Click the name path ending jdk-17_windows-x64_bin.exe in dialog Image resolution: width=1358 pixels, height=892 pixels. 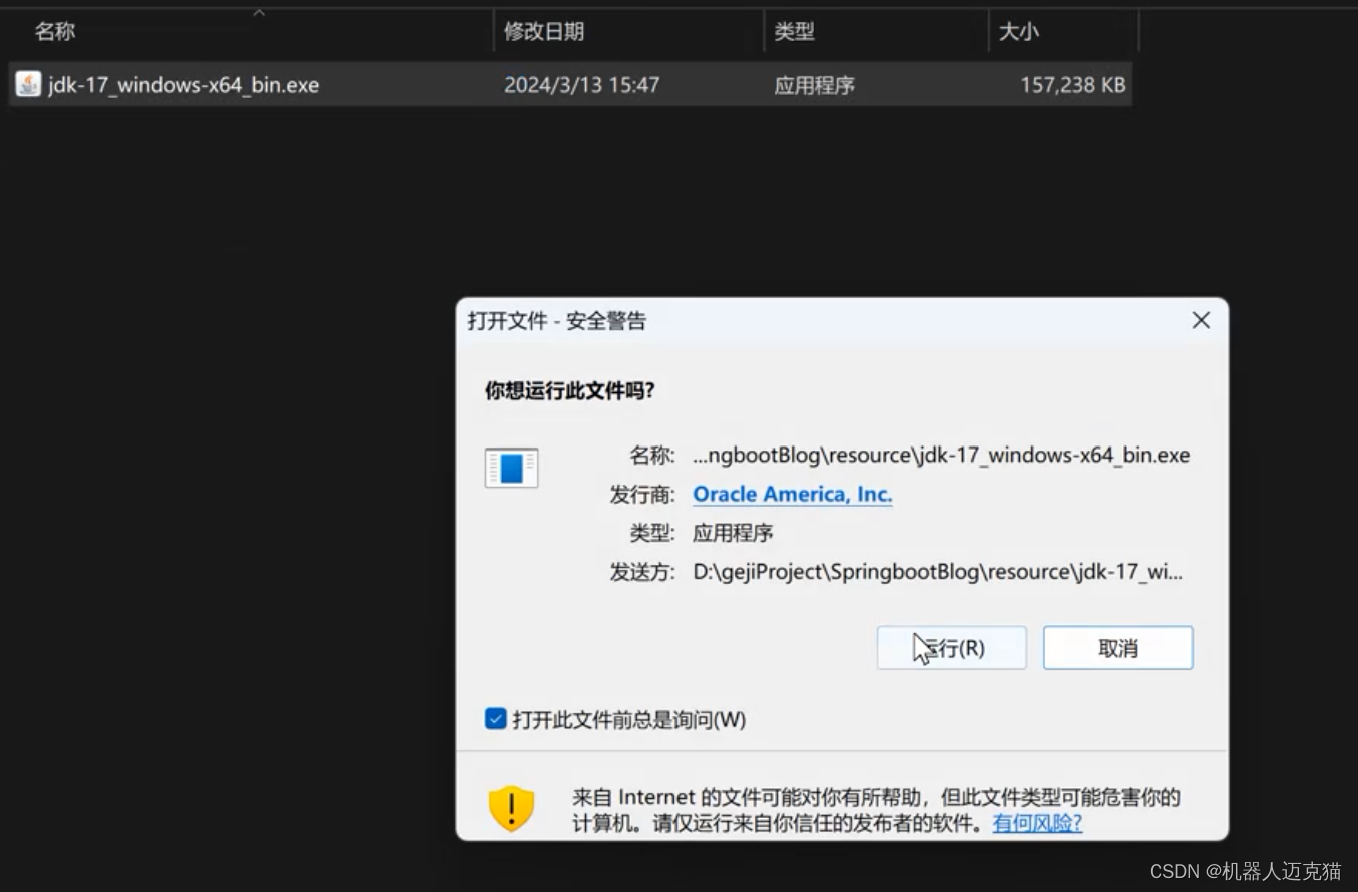[941, 456]
